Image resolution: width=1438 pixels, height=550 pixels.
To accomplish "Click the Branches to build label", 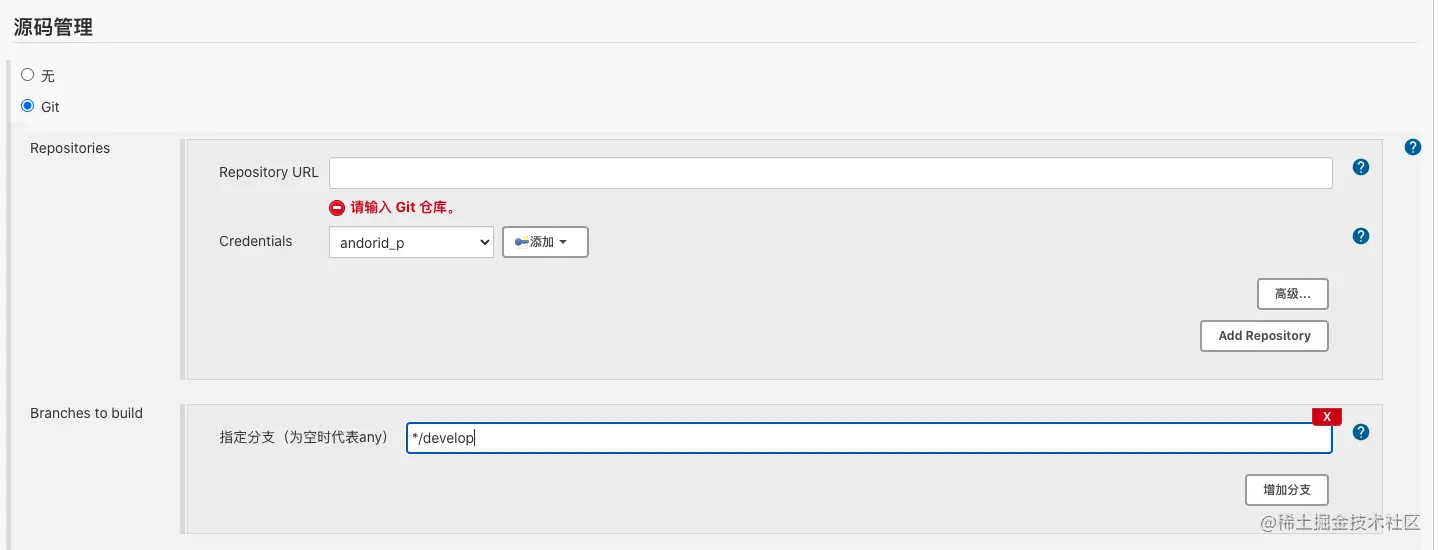I will coord(86,413).
